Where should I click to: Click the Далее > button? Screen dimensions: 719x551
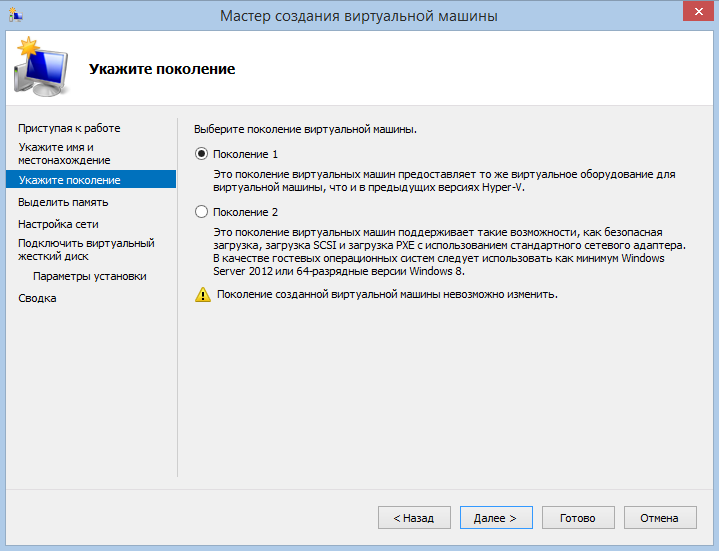click(x=496, y=518)
